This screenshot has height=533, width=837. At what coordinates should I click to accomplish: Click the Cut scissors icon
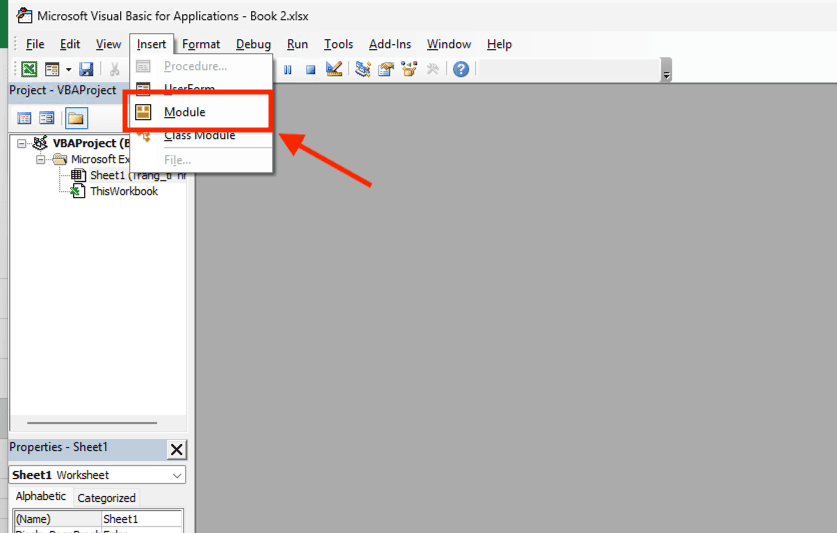[114, 69]
